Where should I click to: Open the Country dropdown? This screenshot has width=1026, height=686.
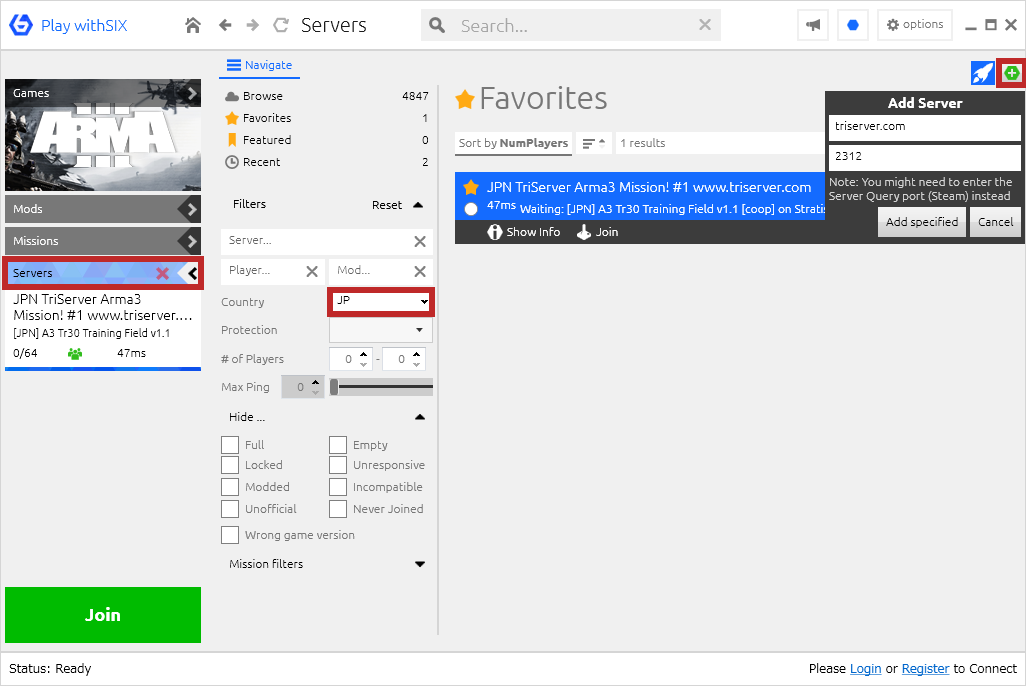pos(380,302)
